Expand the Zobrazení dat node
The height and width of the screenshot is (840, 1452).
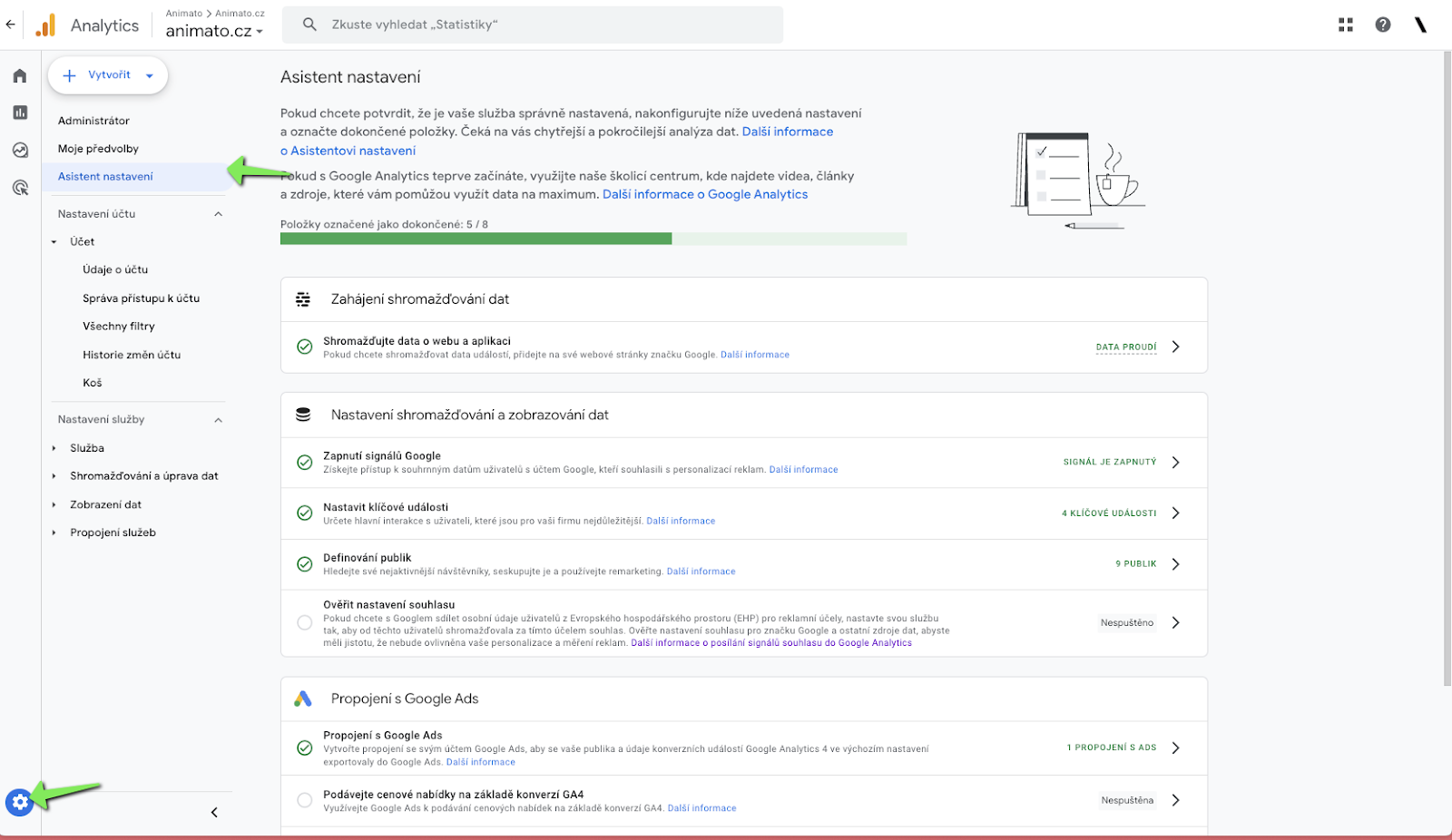pos(54,505)
